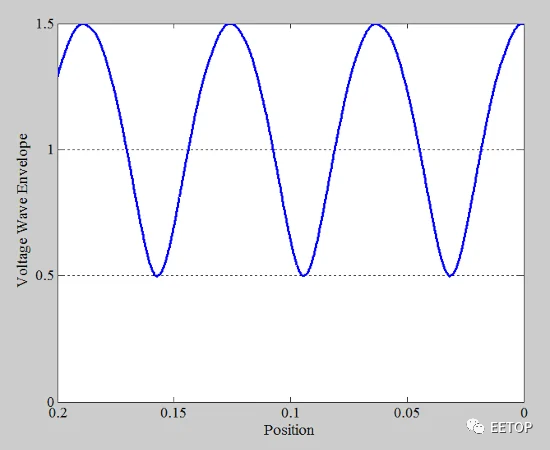The image size is (550, 450).
Task: Click the curve peak near position 0.063
Action: click(376, 24)
